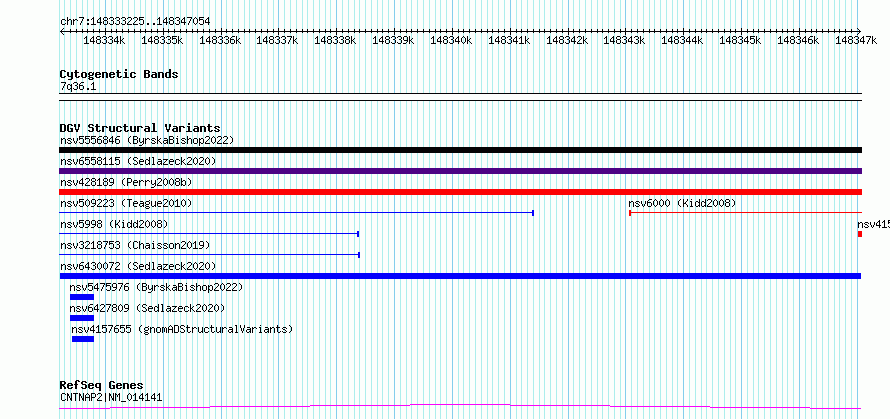Open the nsv509223 (Teague2010) label
The height and width of the screenshot is (419, 890).
pos(126,203)
